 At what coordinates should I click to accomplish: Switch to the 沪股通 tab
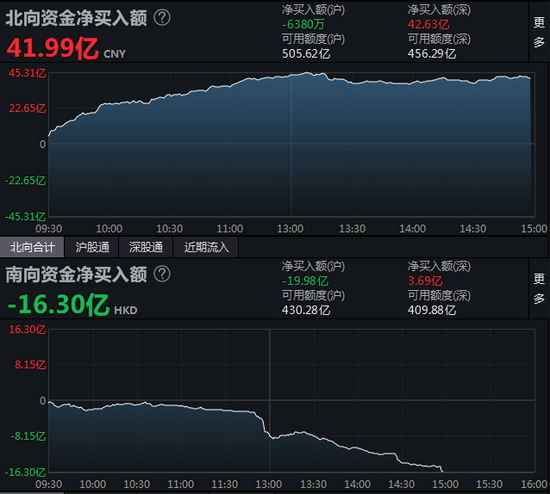(x=92, y=247)
